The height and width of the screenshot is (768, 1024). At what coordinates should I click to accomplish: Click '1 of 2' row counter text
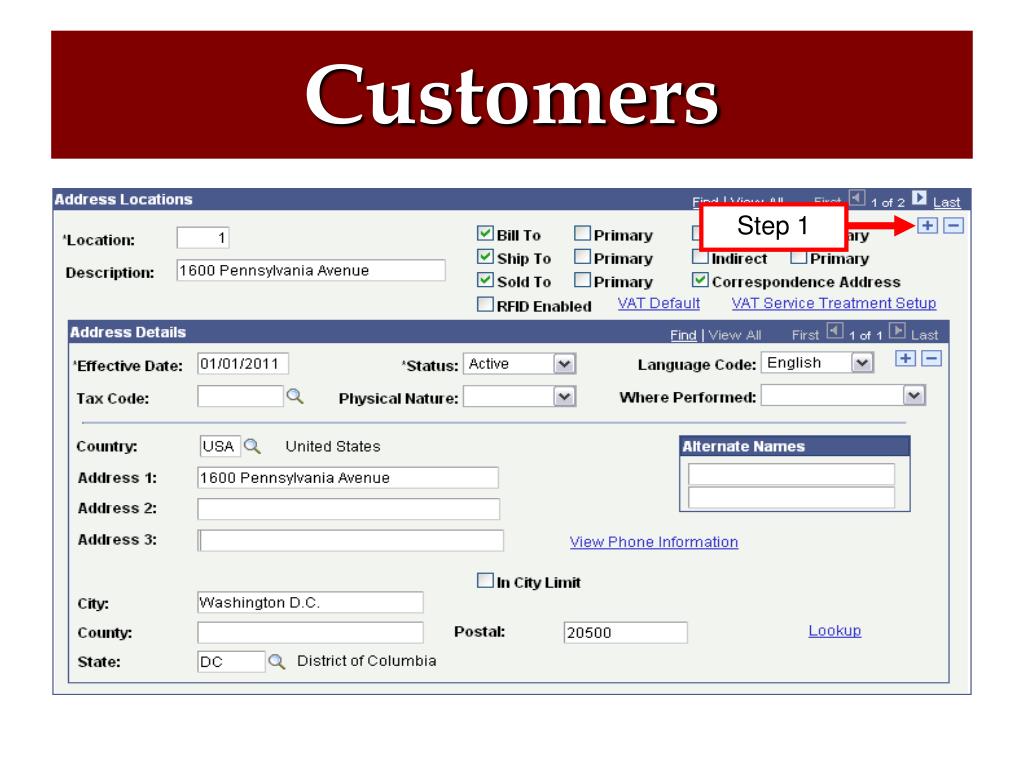click(888, 202)
